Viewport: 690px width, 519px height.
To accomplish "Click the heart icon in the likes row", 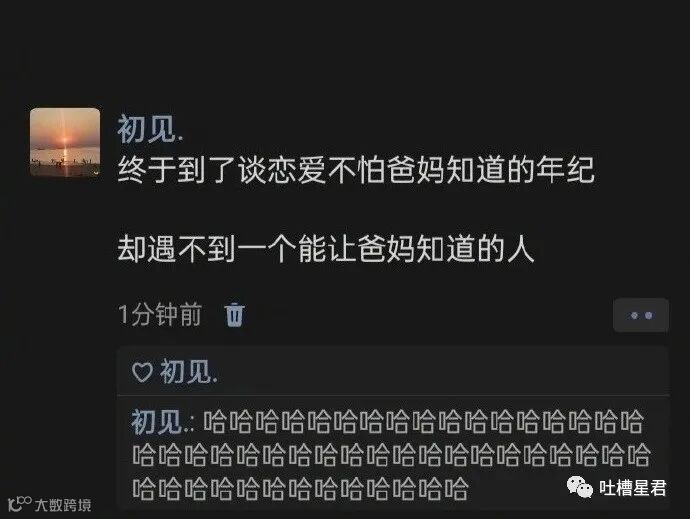I will (142, 372).
